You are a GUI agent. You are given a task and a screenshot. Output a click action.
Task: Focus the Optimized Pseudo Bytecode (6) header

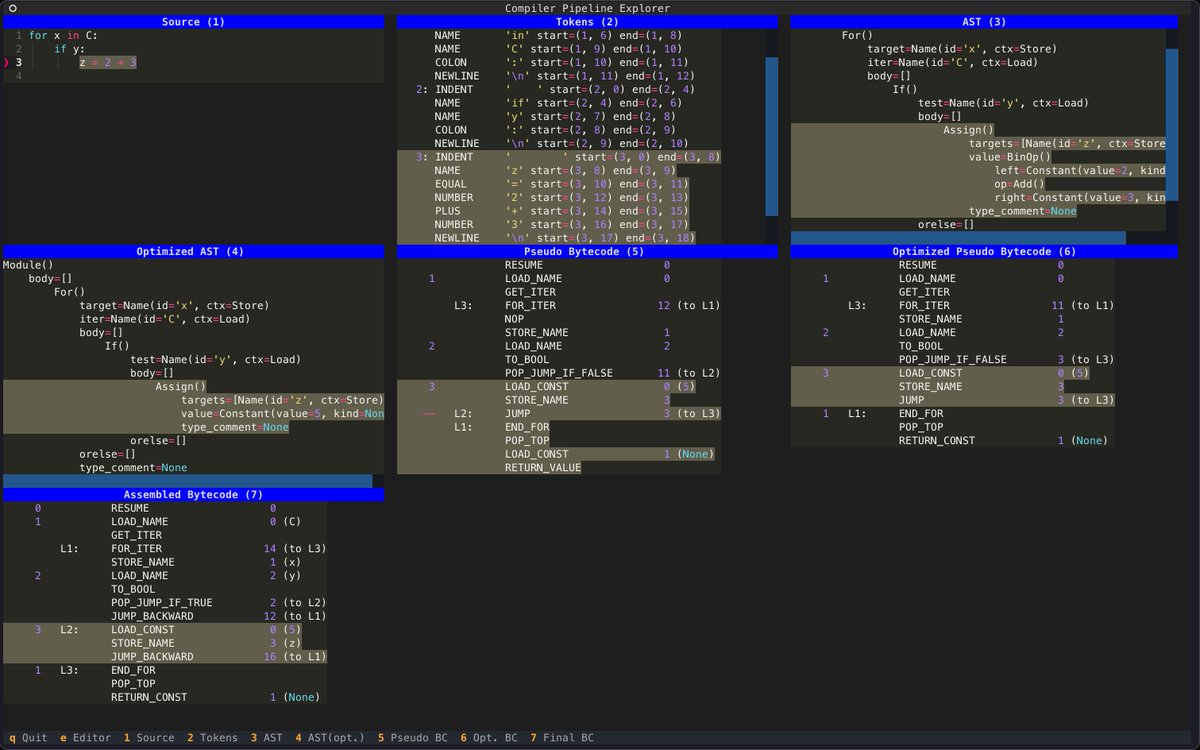point(984,252)
